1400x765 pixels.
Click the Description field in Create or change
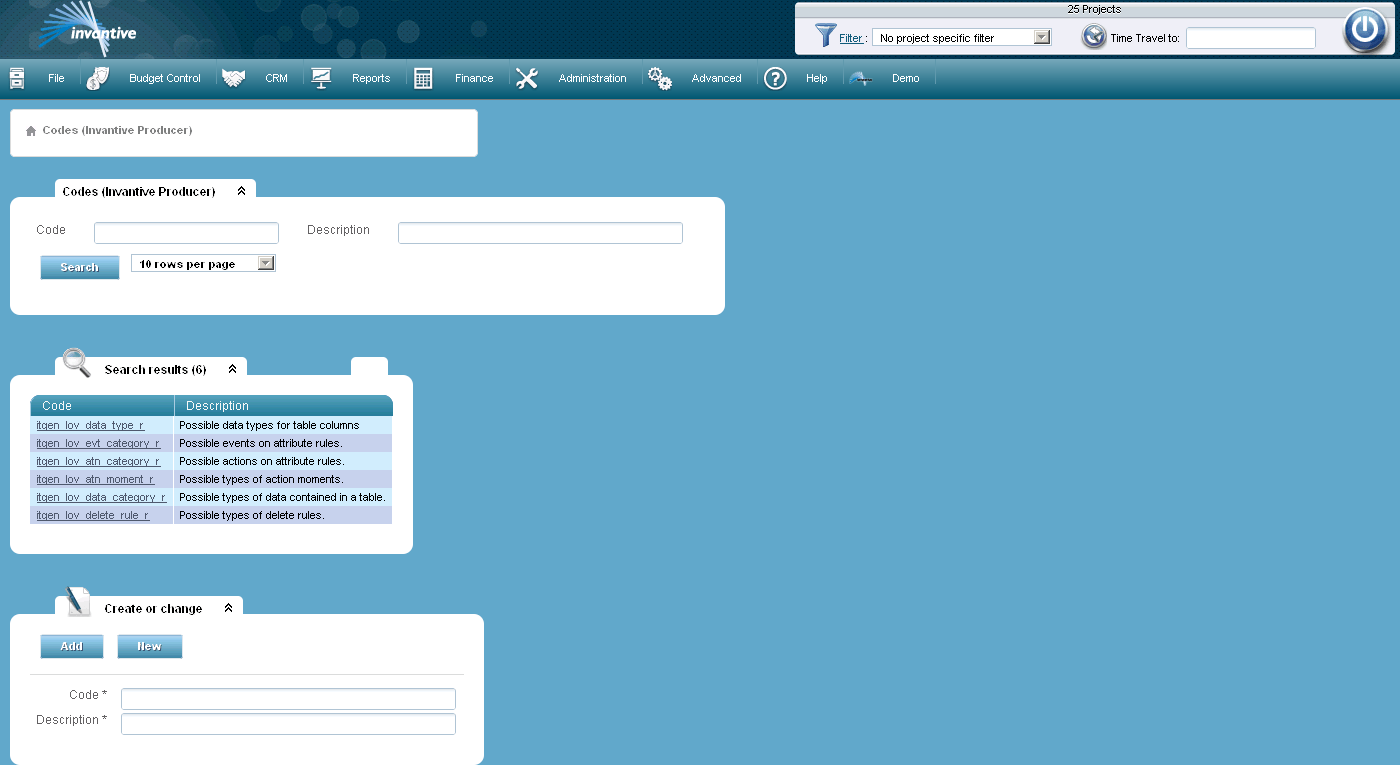[x=288, y=723]
